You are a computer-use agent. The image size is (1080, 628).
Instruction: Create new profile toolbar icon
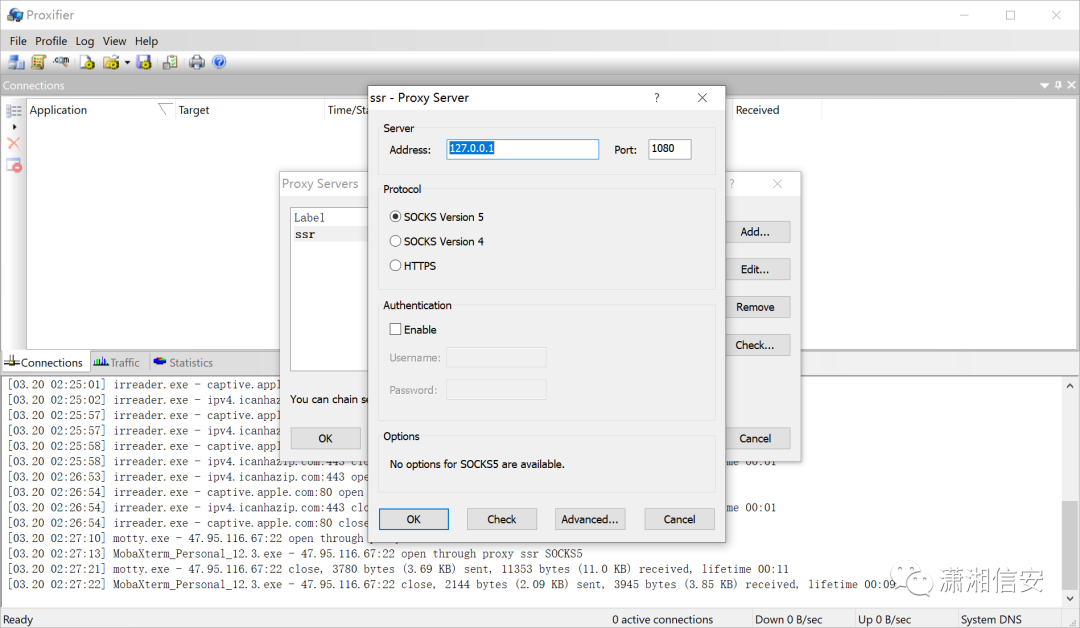point(87,63)
